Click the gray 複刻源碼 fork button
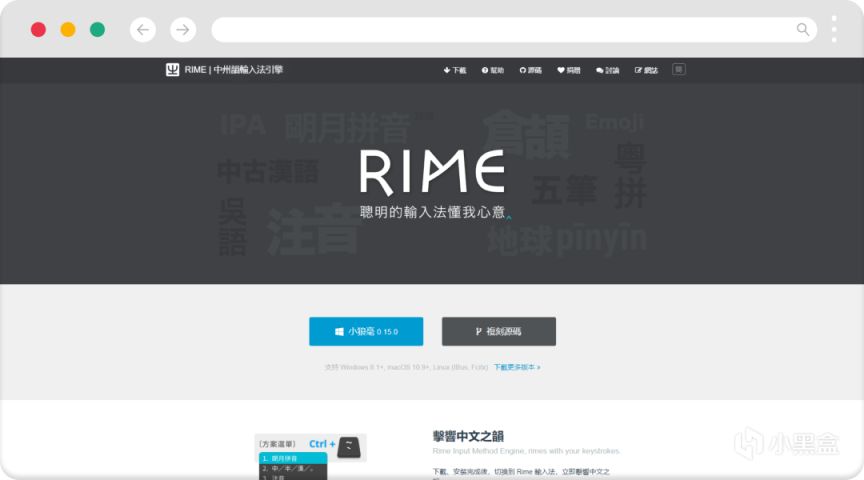This screenshot has width=864, height=480. [499, 331]
